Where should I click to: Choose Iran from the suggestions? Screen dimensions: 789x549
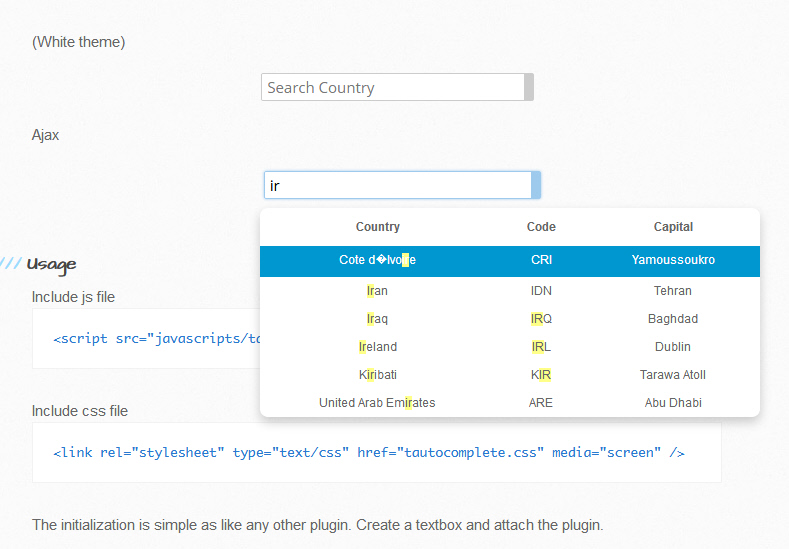click(x=377, y=291)
